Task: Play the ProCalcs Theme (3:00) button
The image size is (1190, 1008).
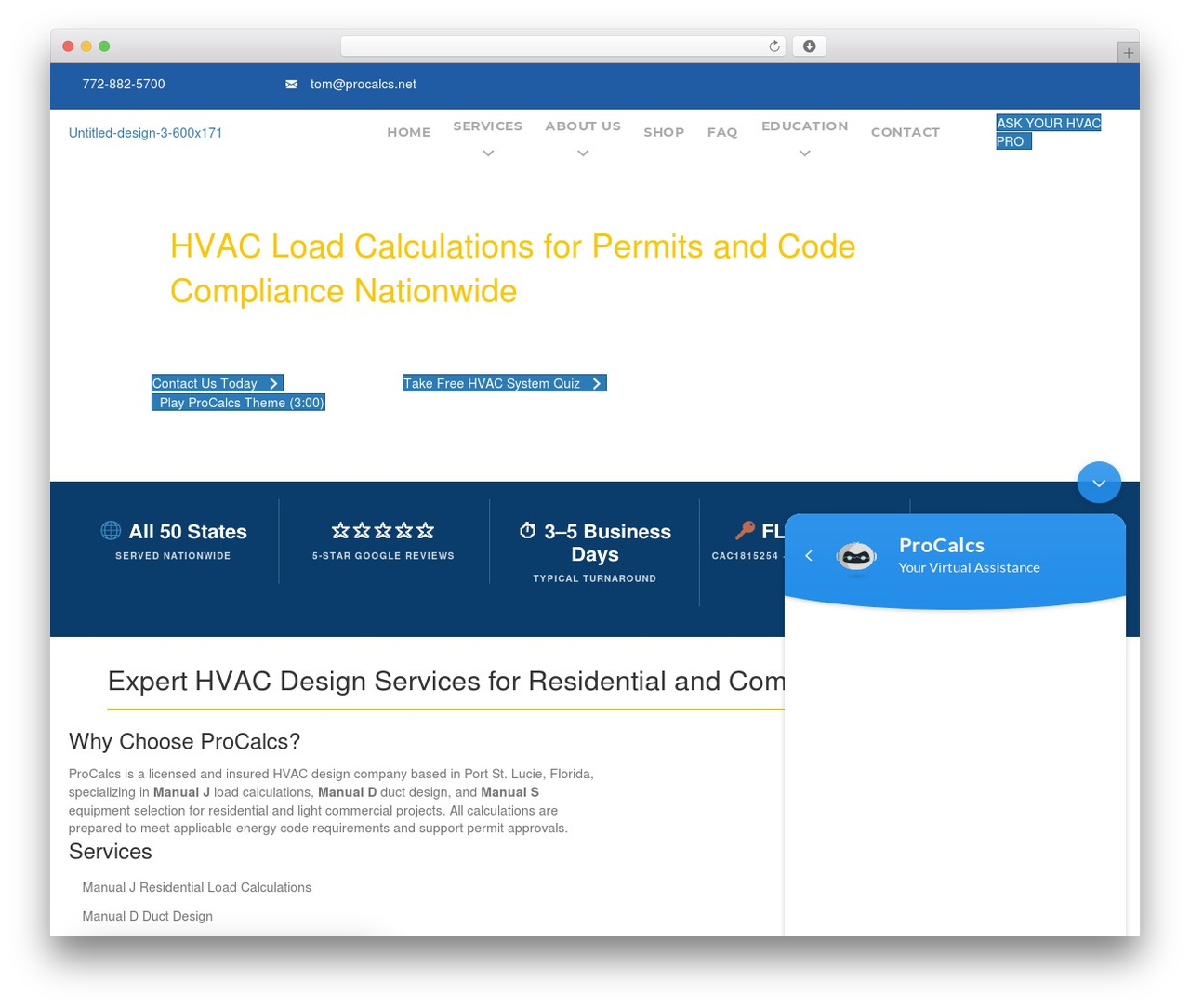Action: [x=238, y=403]
